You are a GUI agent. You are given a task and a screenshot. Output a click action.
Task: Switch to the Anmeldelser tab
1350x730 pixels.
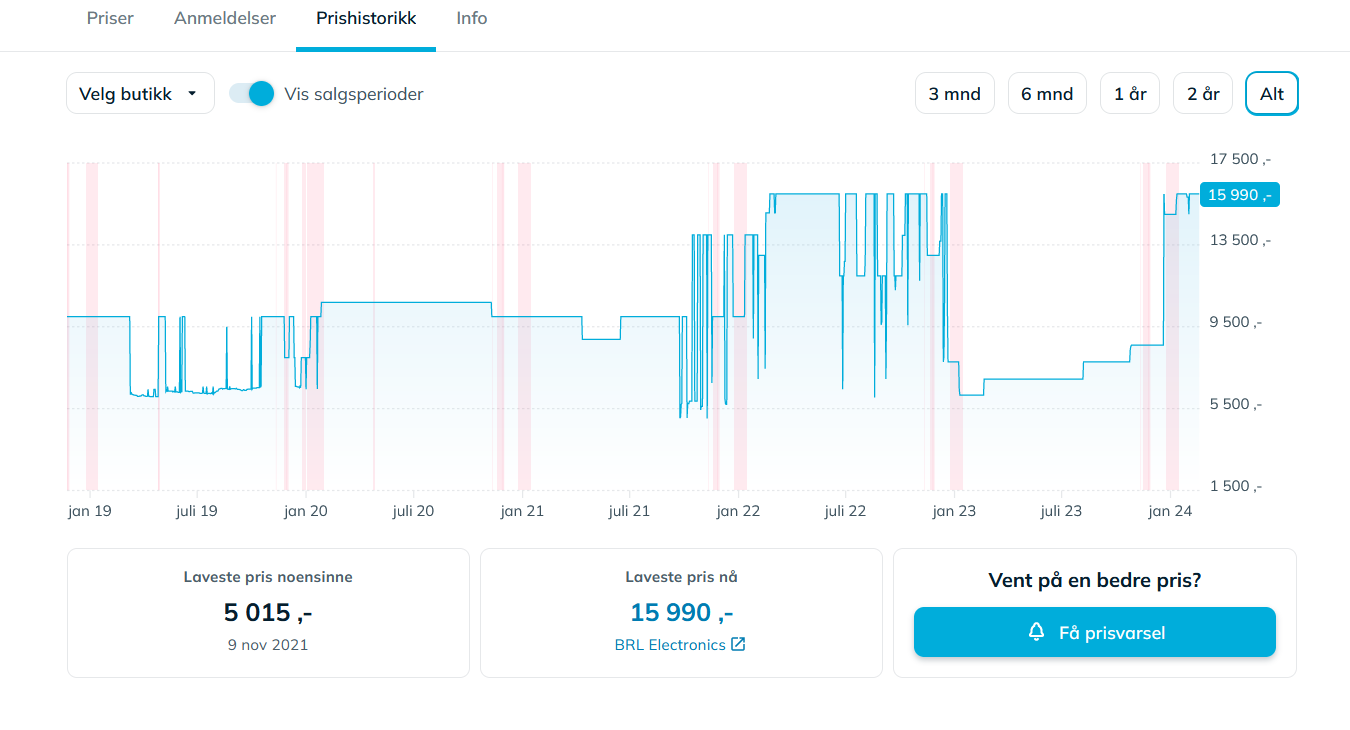coord(225,18)
